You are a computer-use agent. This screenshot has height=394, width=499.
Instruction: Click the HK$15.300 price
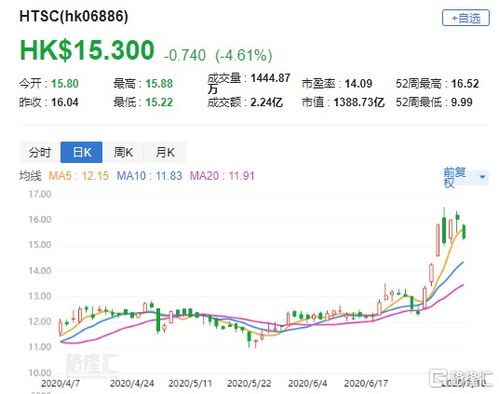tap(87, 51)
